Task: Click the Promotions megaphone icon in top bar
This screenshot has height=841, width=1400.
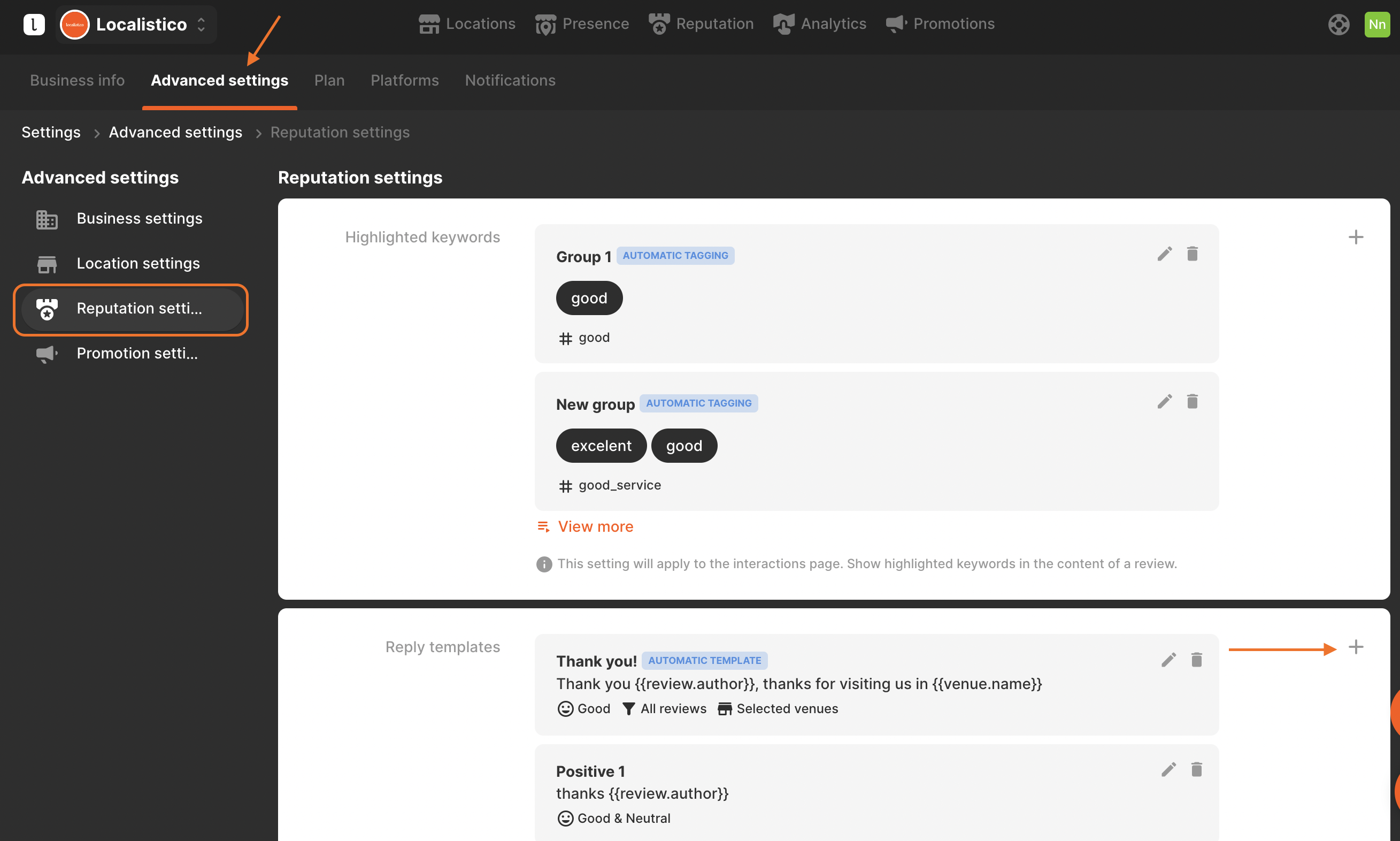Action: (896, 25)
